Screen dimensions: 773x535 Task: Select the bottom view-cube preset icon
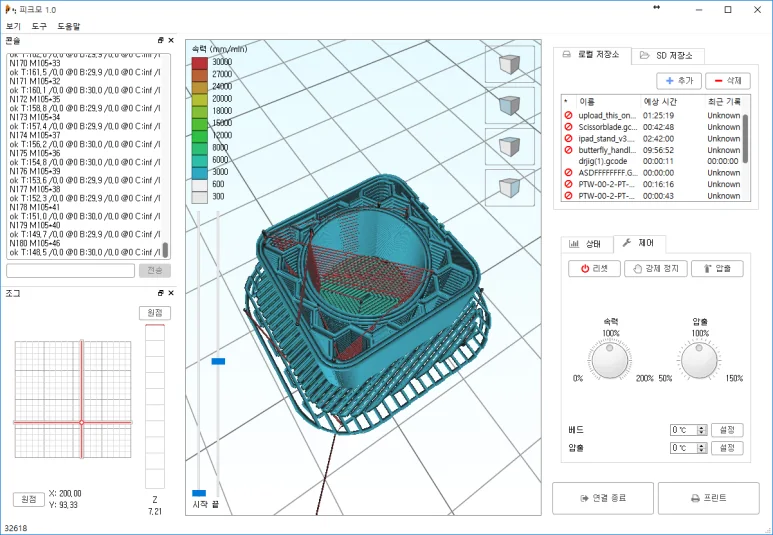pyautogui.click(x=510, y=187)
